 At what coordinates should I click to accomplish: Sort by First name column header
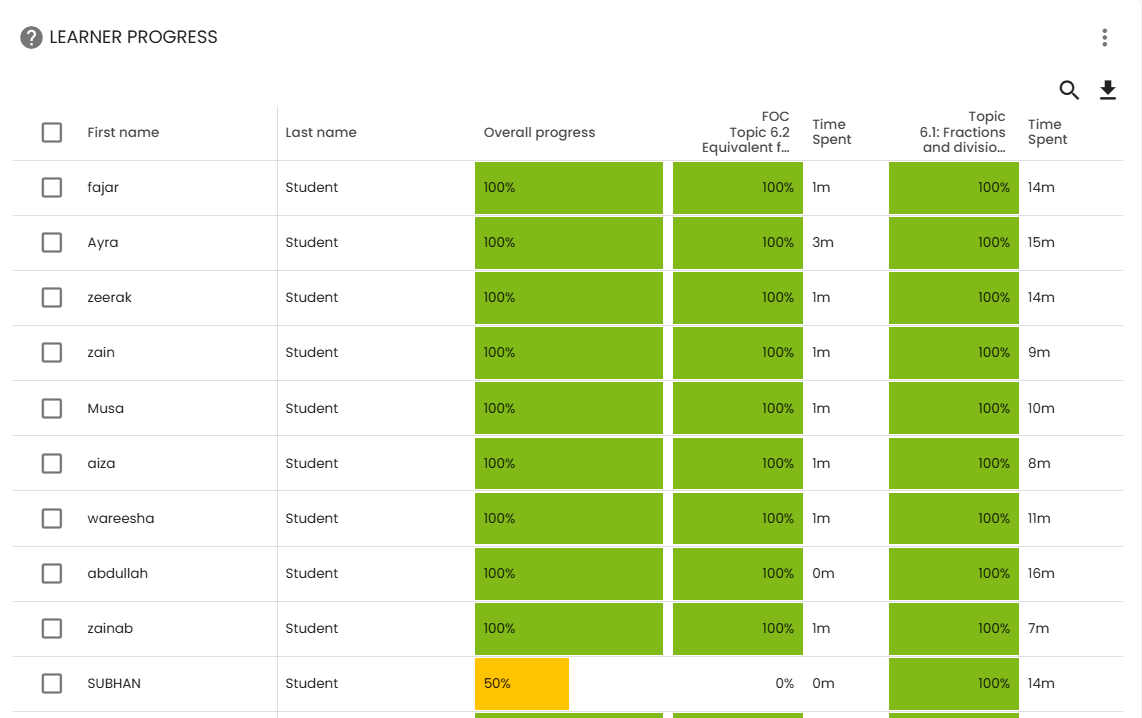[123, 132]
